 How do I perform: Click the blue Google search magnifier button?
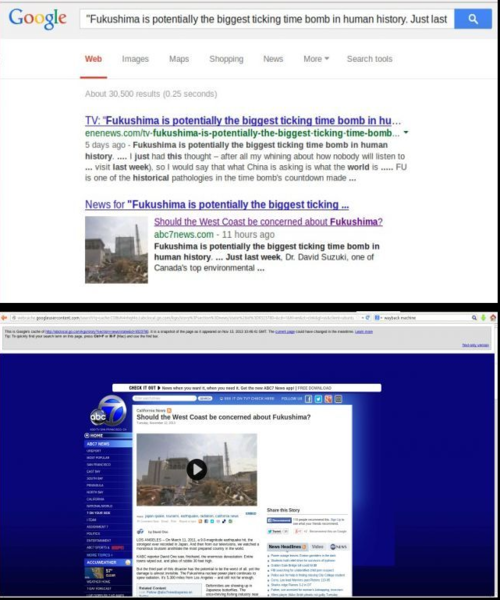(473, 19)
